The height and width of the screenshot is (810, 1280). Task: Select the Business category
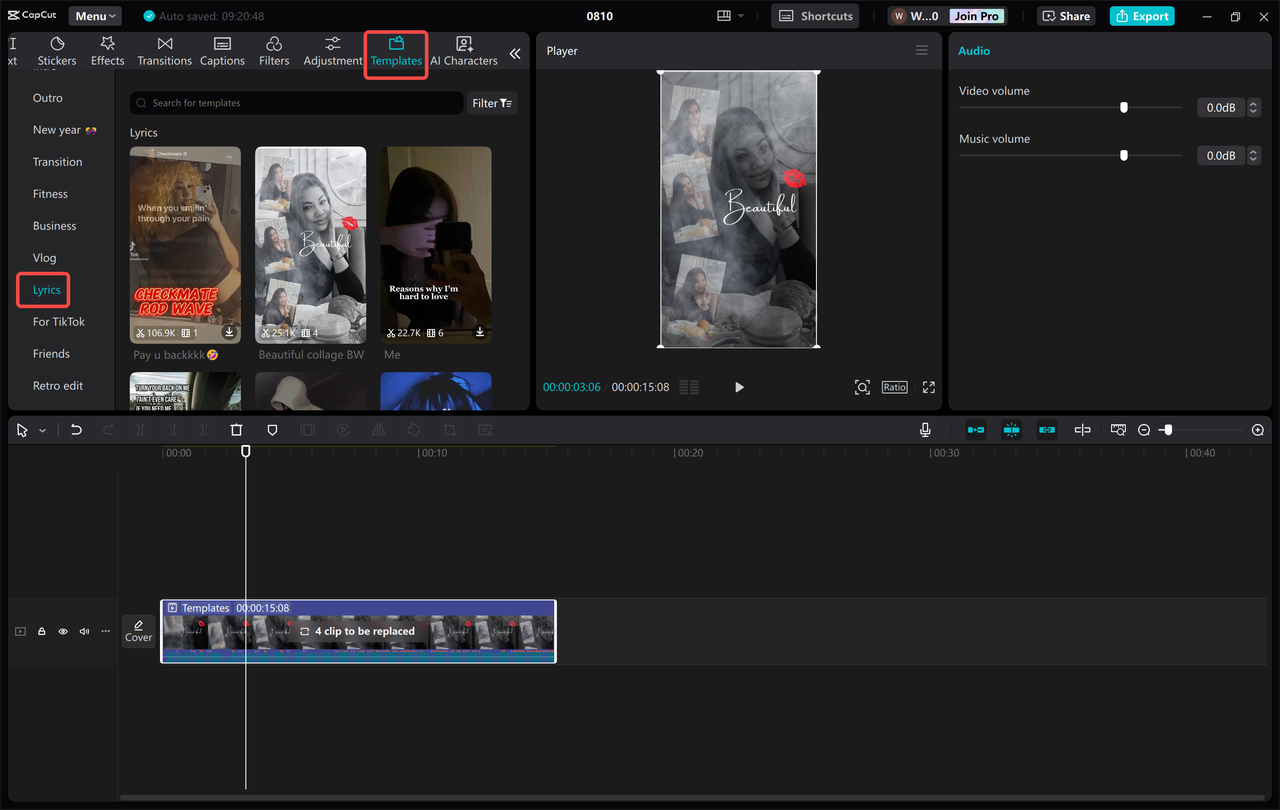click(54, 226)
